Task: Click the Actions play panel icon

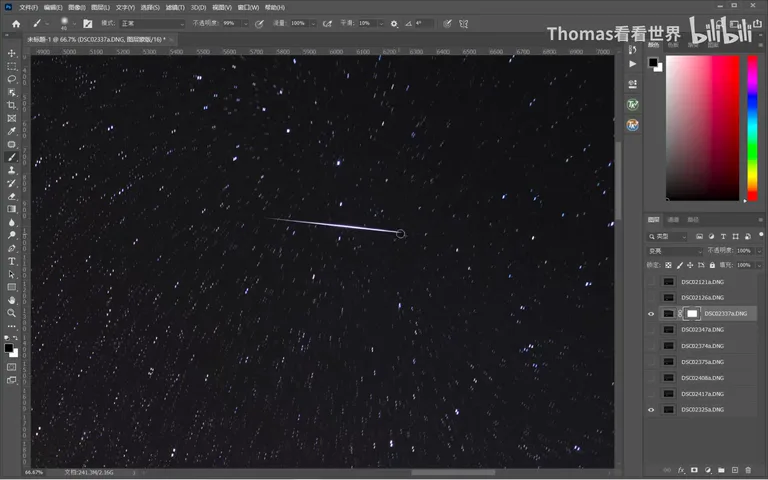Action: click(x=632, y=64)
